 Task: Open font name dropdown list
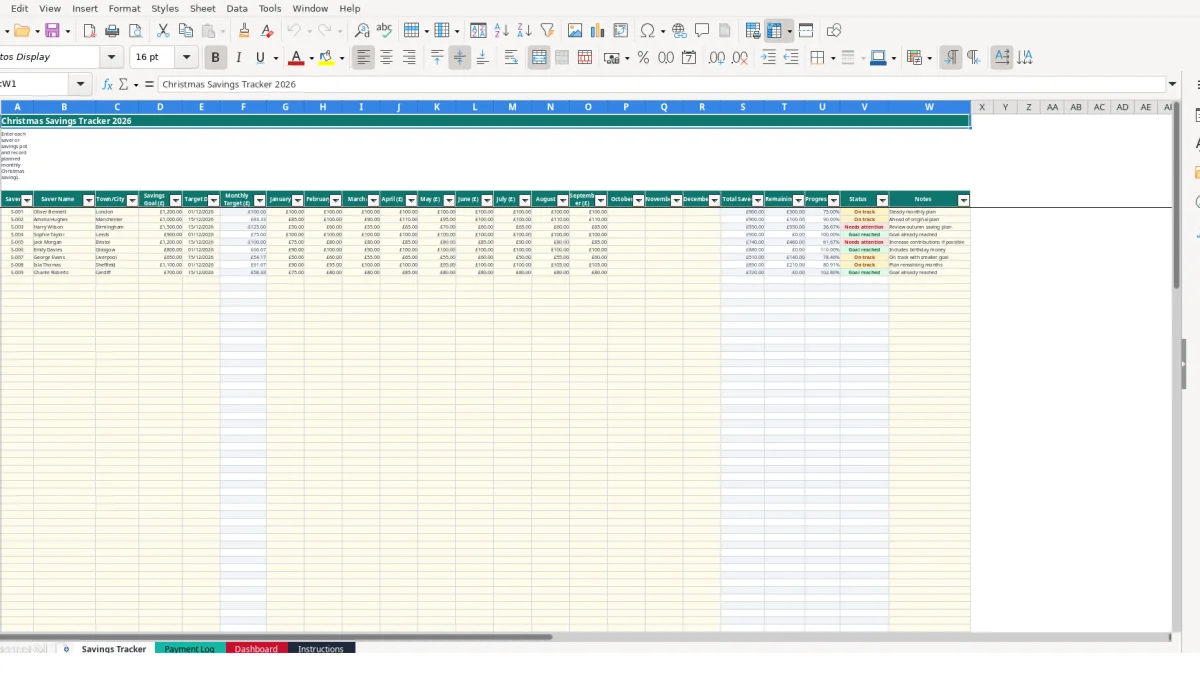click(112, 58)
